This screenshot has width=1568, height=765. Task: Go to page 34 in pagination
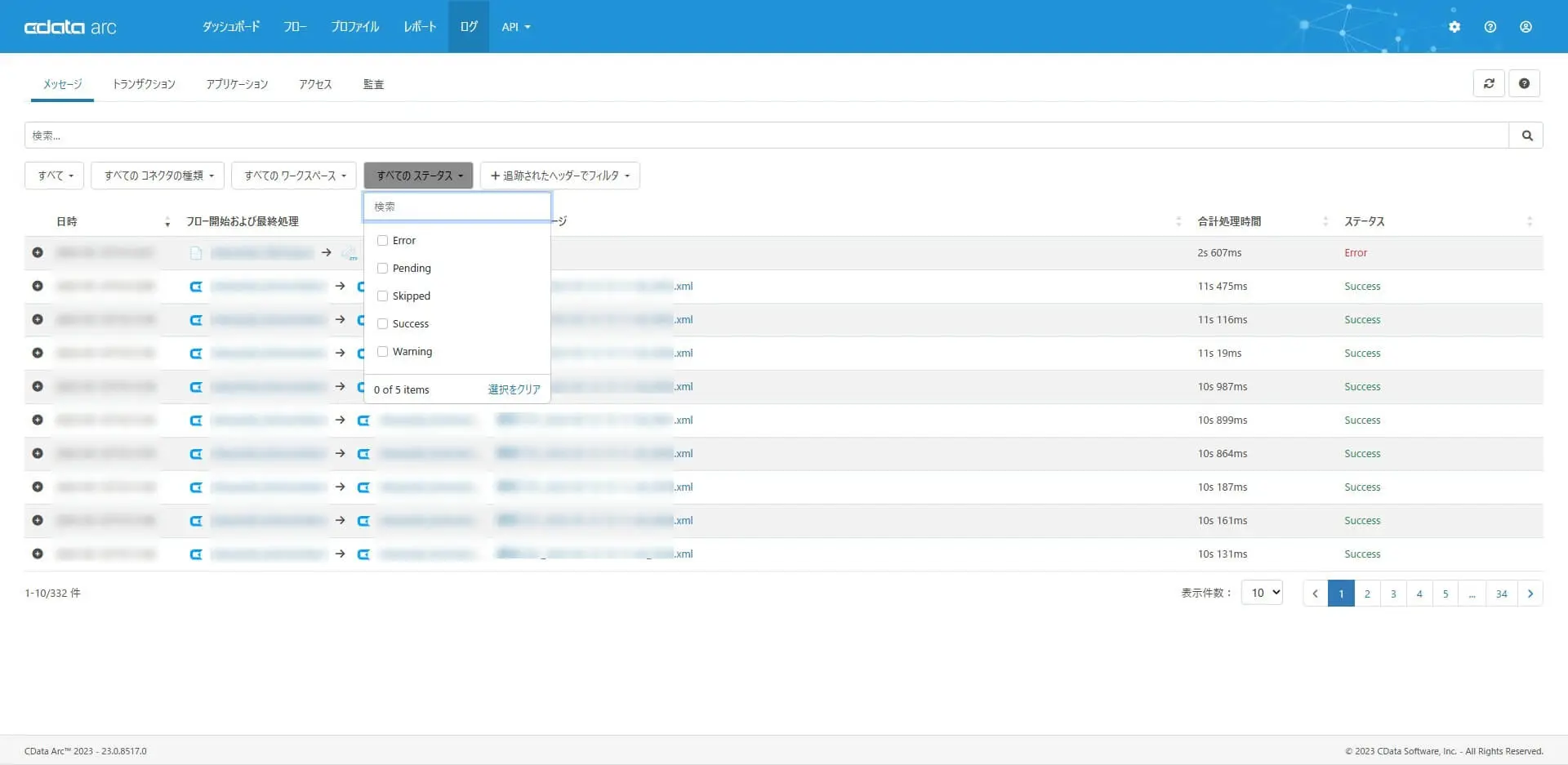[x=1501, y=594]
